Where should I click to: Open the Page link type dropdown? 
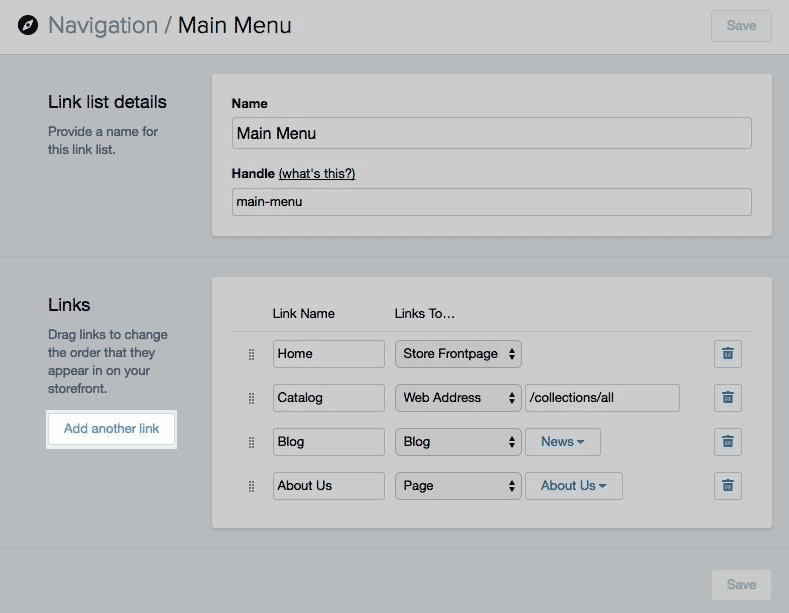tap(458, 485)
